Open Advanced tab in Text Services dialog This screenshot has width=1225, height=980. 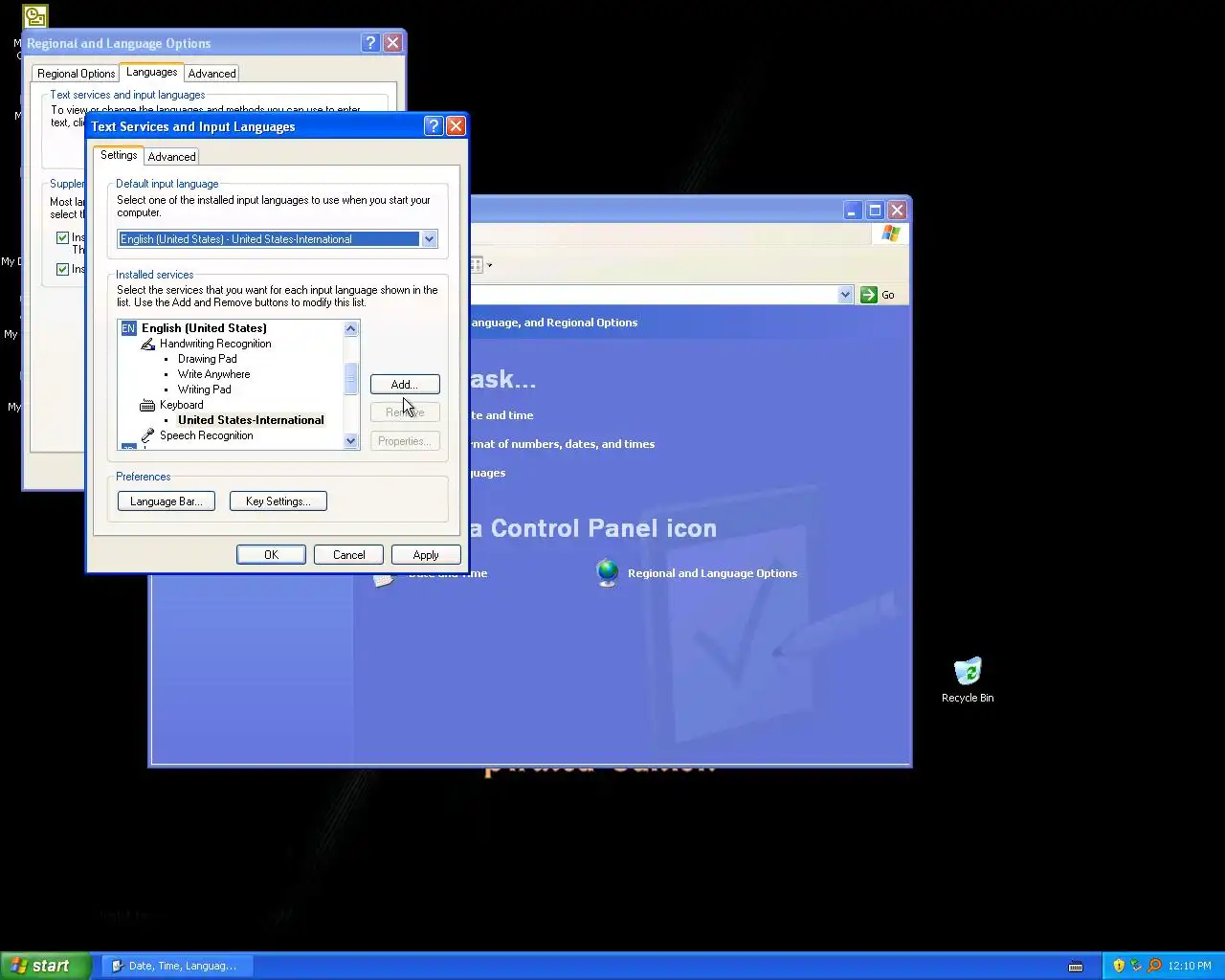(x=171, y=157)
